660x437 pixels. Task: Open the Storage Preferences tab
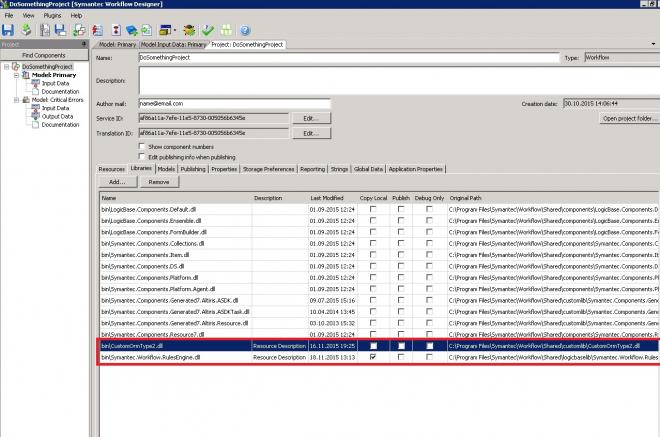click(x=269, y=169)
